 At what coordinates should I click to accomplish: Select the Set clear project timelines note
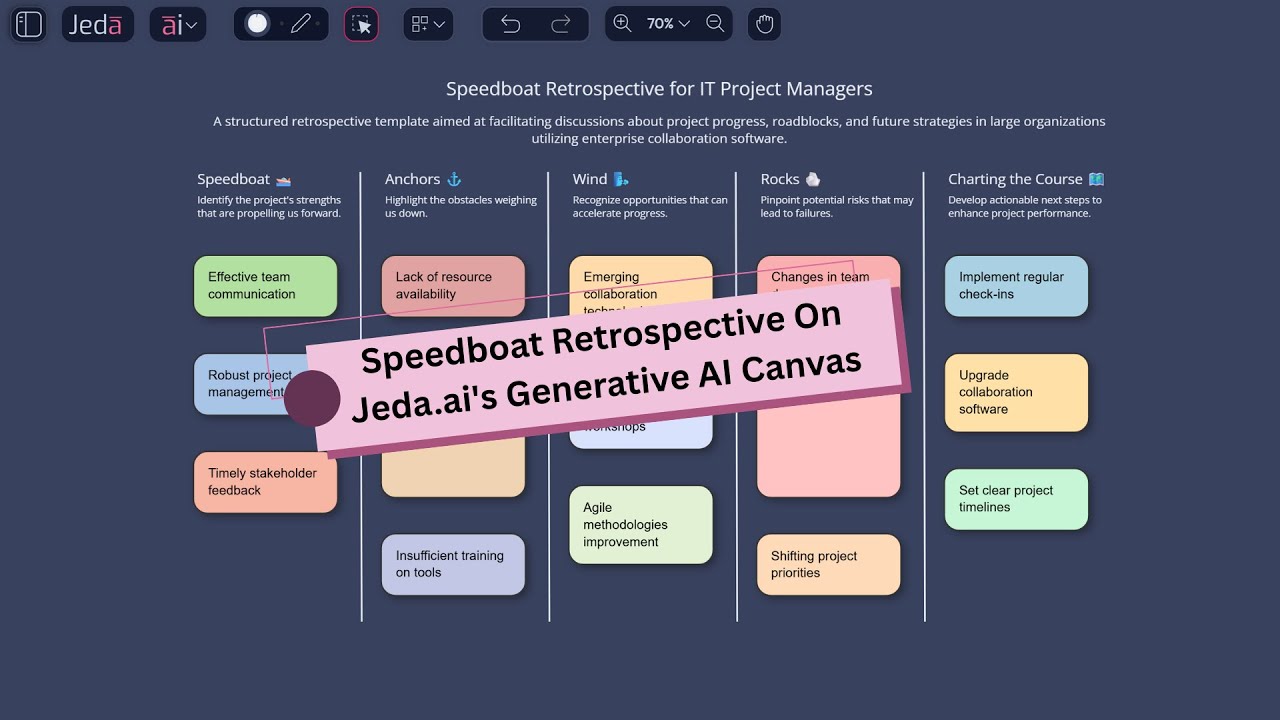click(1016, 499)
